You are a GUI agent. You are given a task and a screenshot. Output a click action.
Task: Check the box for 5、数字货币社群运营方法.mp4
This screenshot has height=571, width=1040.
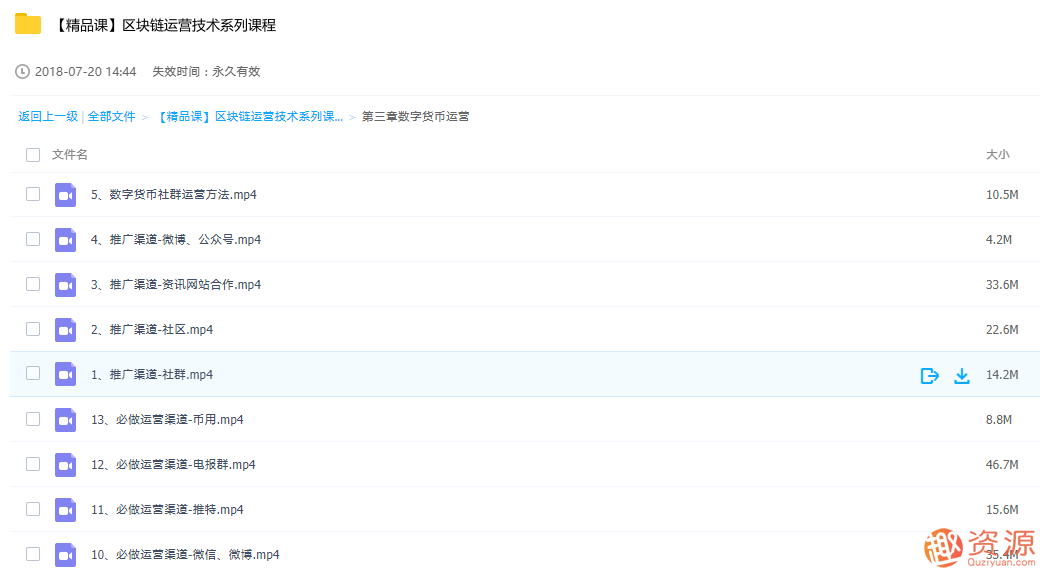click(33, 194)
